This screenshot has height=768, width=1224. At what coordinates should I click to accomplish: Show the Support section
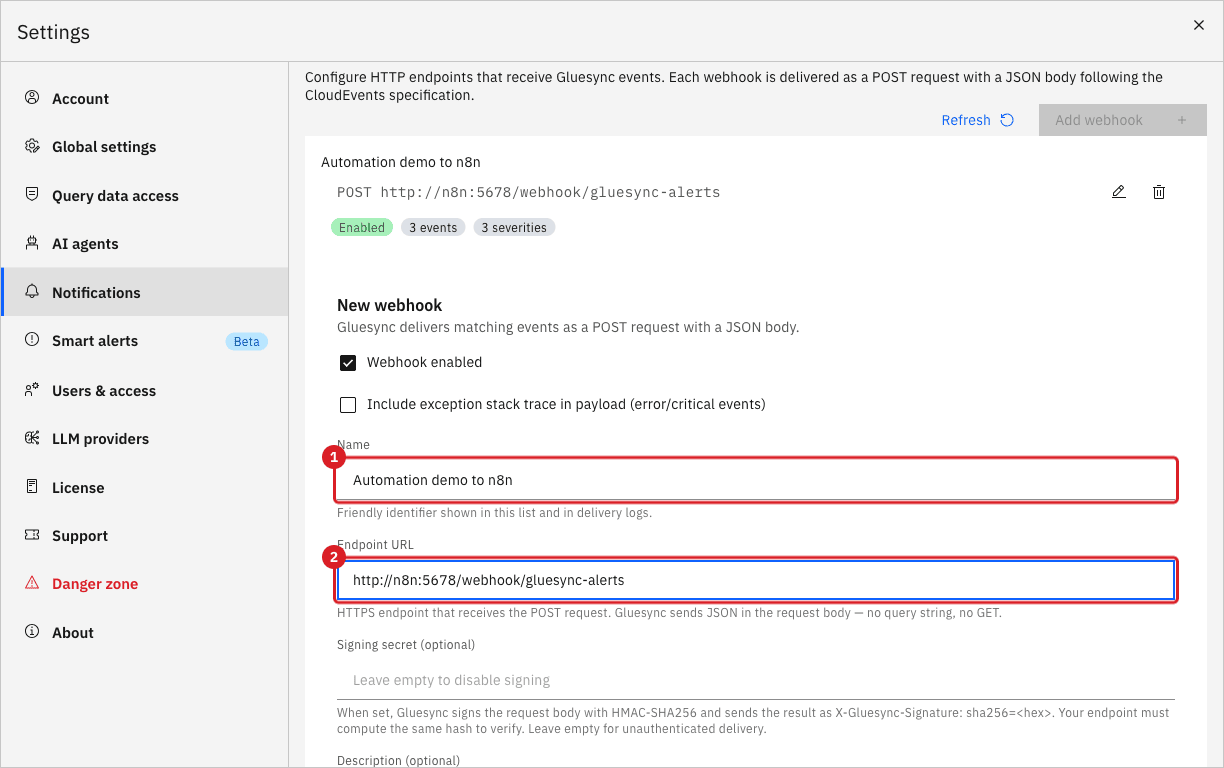[145, 535]
